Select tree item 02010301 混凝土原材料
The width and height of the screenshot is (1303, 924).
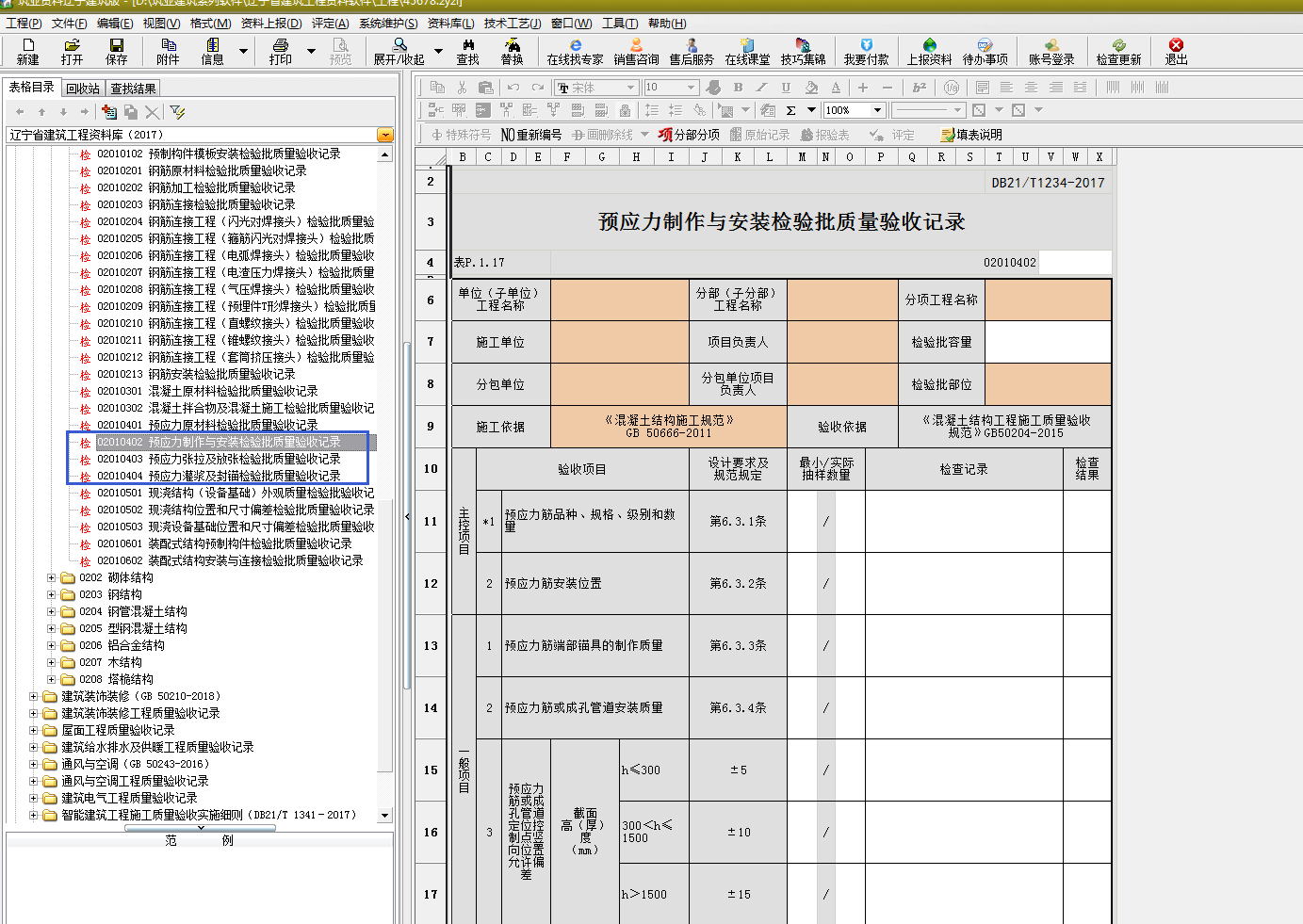coord(206,391)
